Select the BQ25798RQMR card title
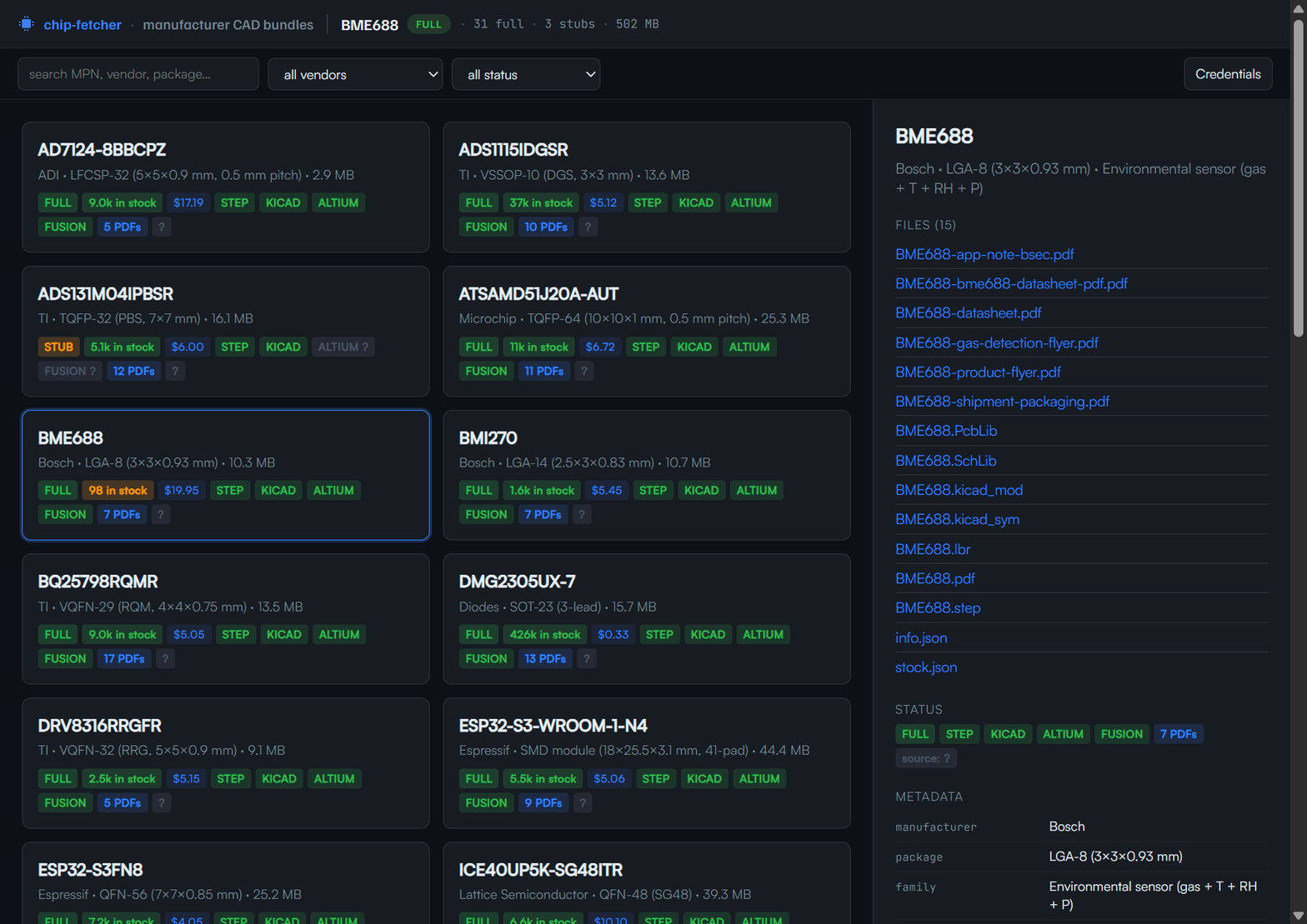Image resolution: width=1307 pixels, height=924 pixels. [x=98, y=582]
